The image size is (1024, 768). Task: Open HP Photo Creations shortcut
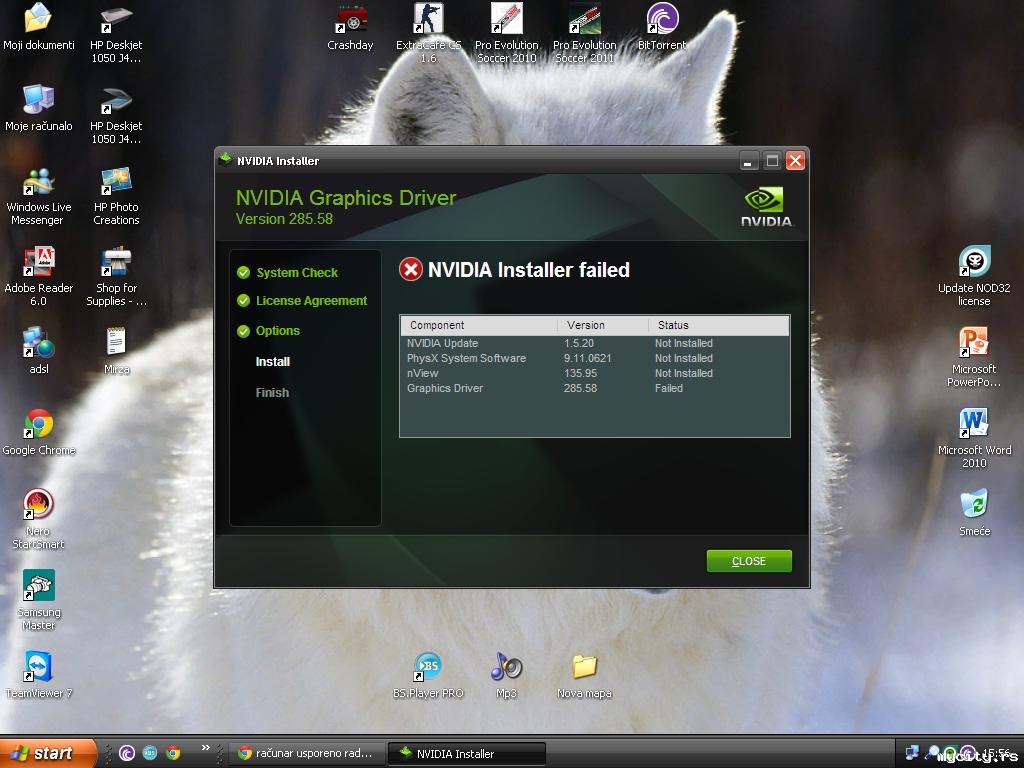click(116, 196)
